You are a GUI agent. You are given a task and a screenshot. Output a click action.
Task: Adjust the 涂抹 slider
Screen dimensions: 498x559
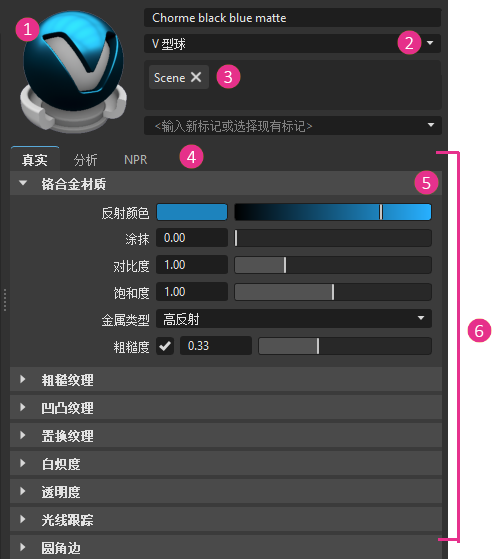tap(333, 238)
